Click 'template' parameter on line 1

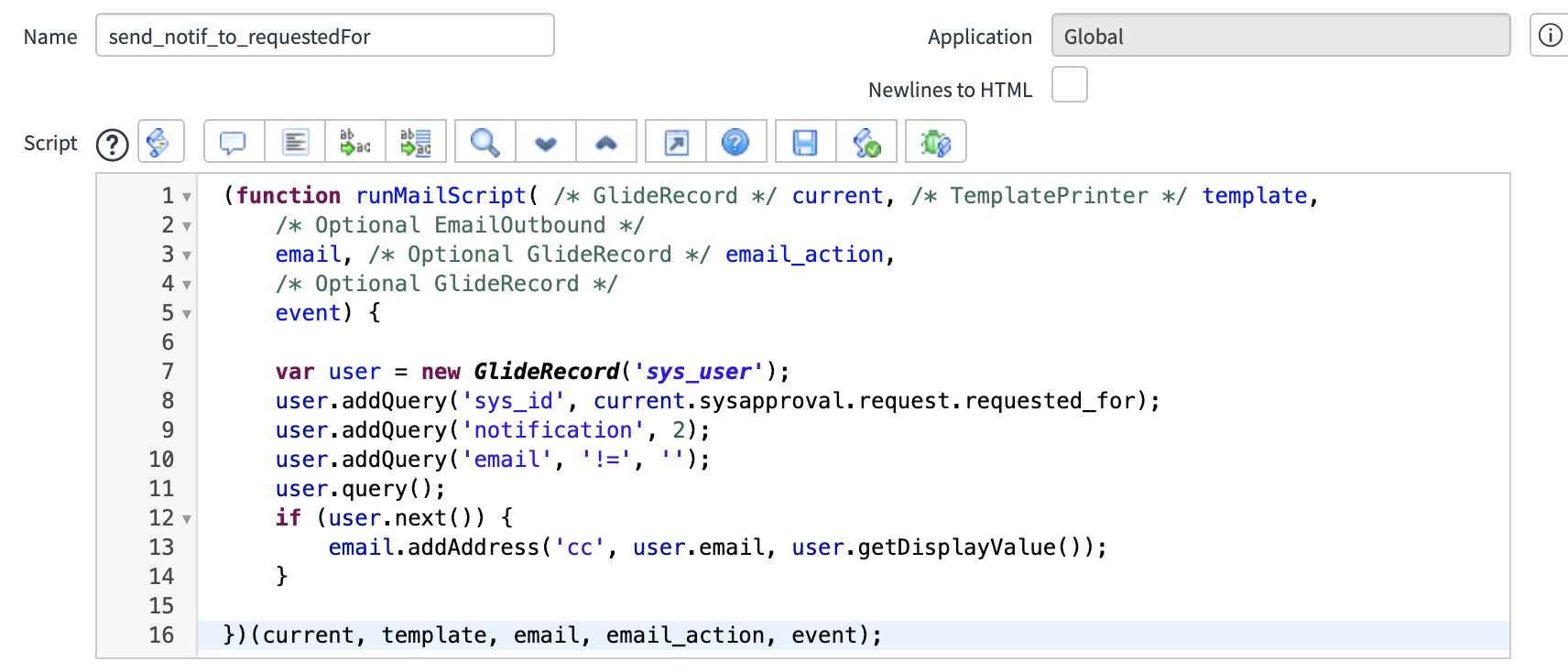(1255, 196)
